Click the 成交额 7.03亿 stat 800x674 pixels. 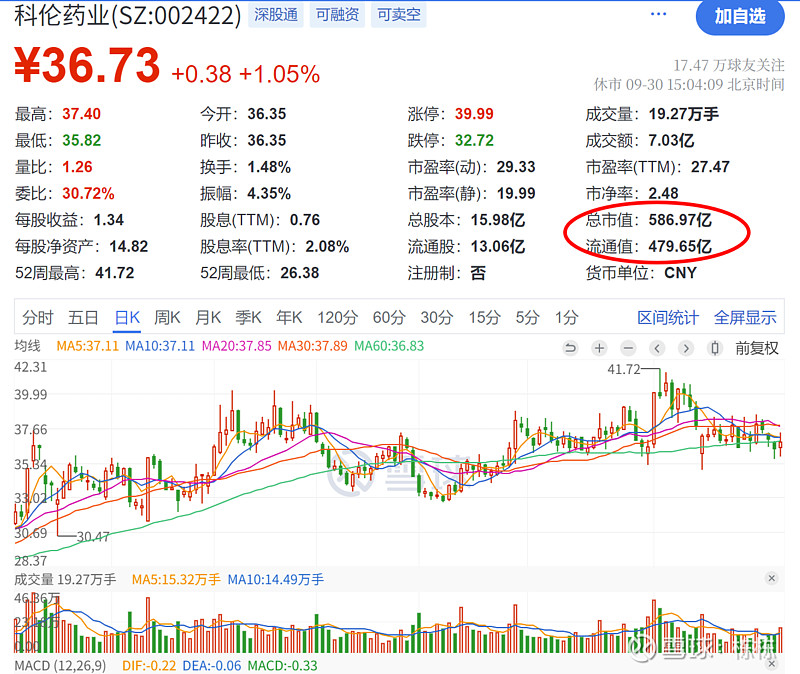click(640, 140)
